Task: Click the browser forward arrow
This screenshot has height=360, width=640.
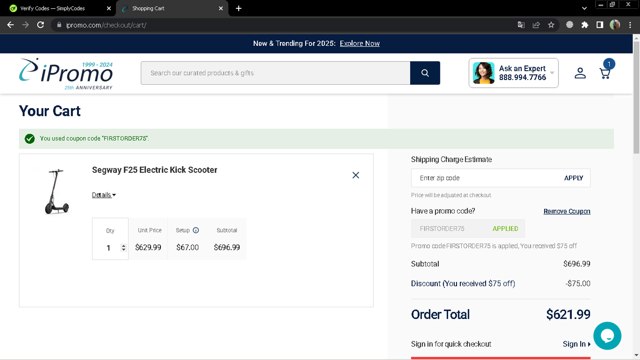Action: [25, 25]
